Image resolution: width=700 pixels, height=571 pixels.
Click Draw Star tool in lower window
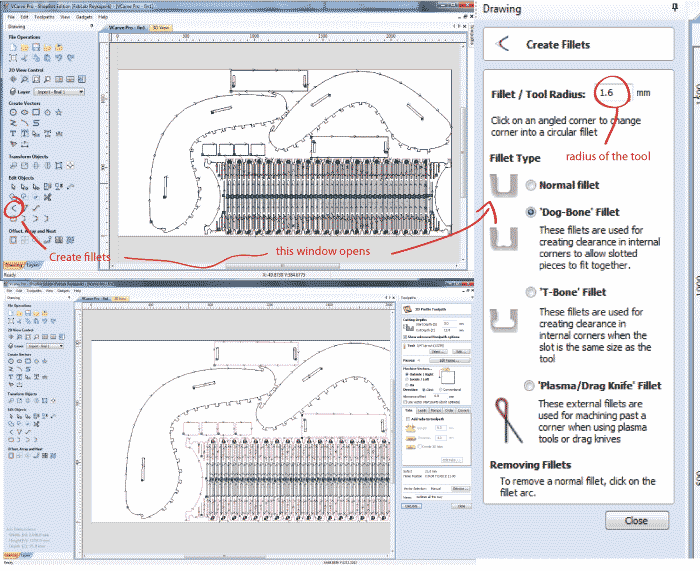[x=45, y=361]
